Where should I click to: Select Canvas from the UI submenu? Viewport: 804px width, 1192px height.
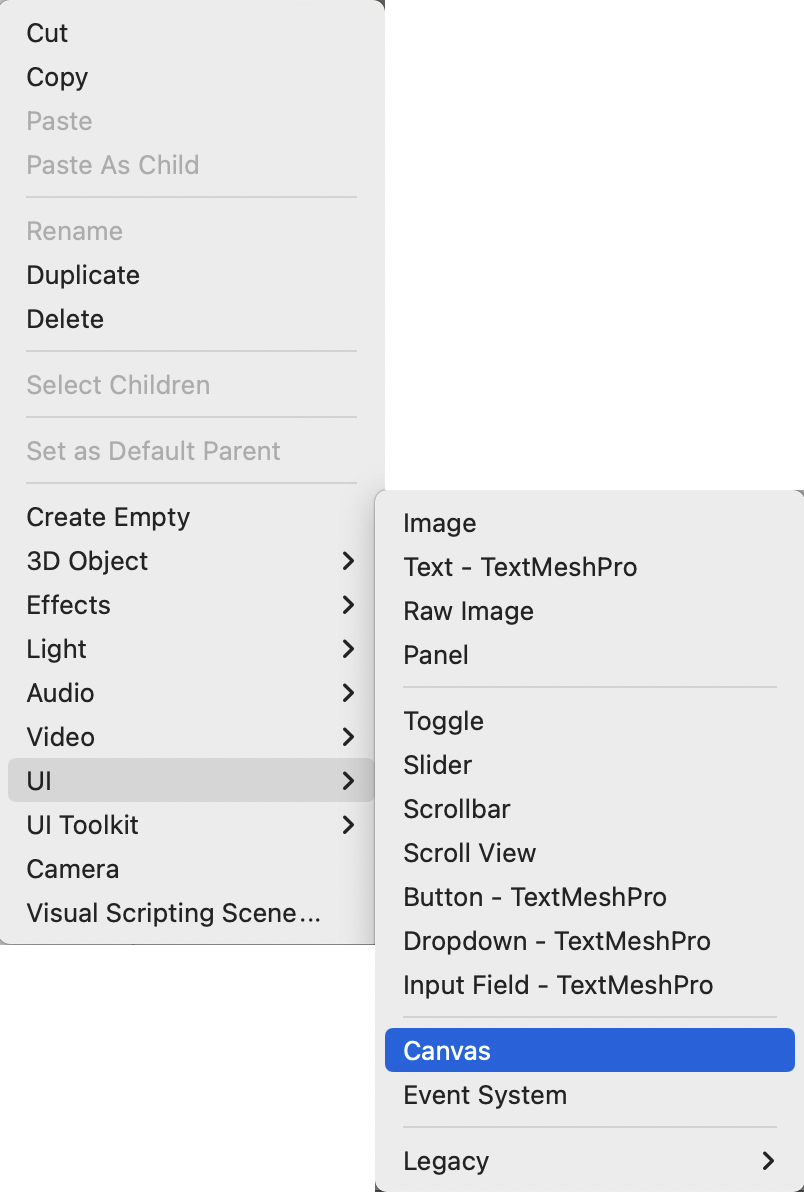447,1051
